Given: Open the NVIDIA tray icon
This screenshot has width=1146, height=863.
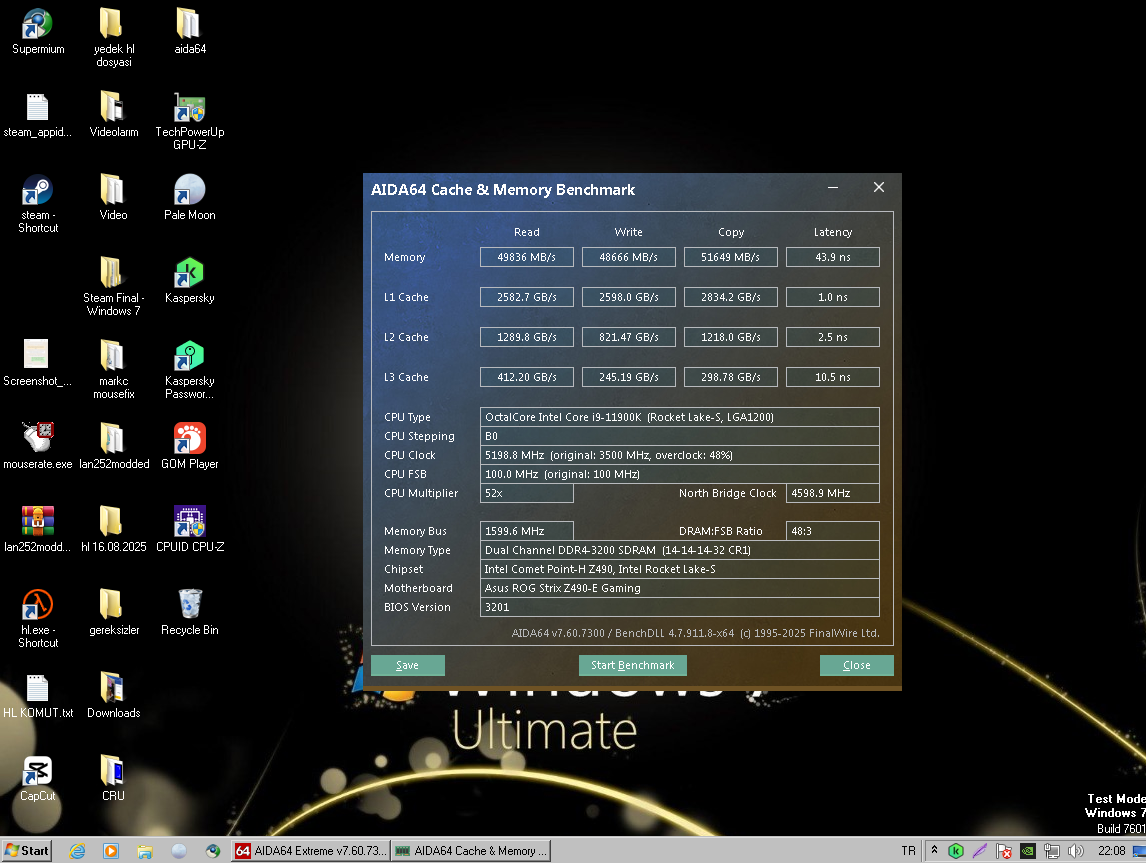Looking at the screenshot, I should [1028, 851].
